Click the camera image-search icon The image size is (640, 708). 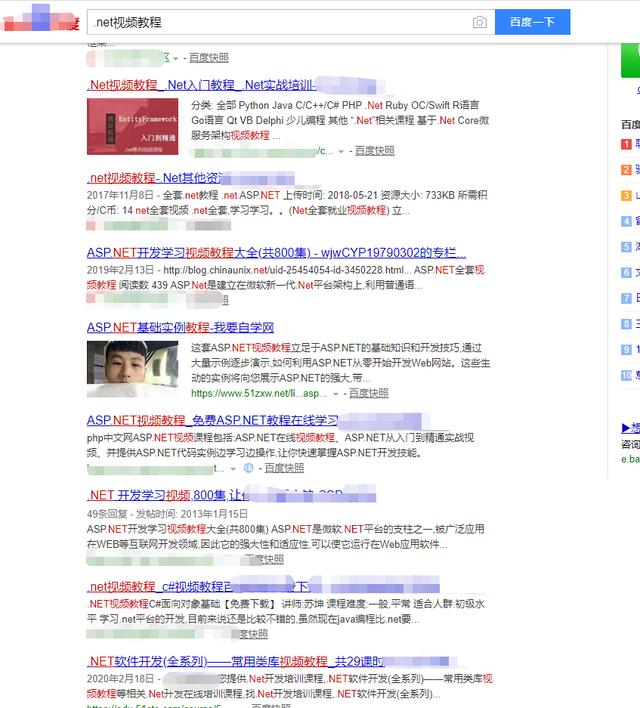[x=480, y=22]
